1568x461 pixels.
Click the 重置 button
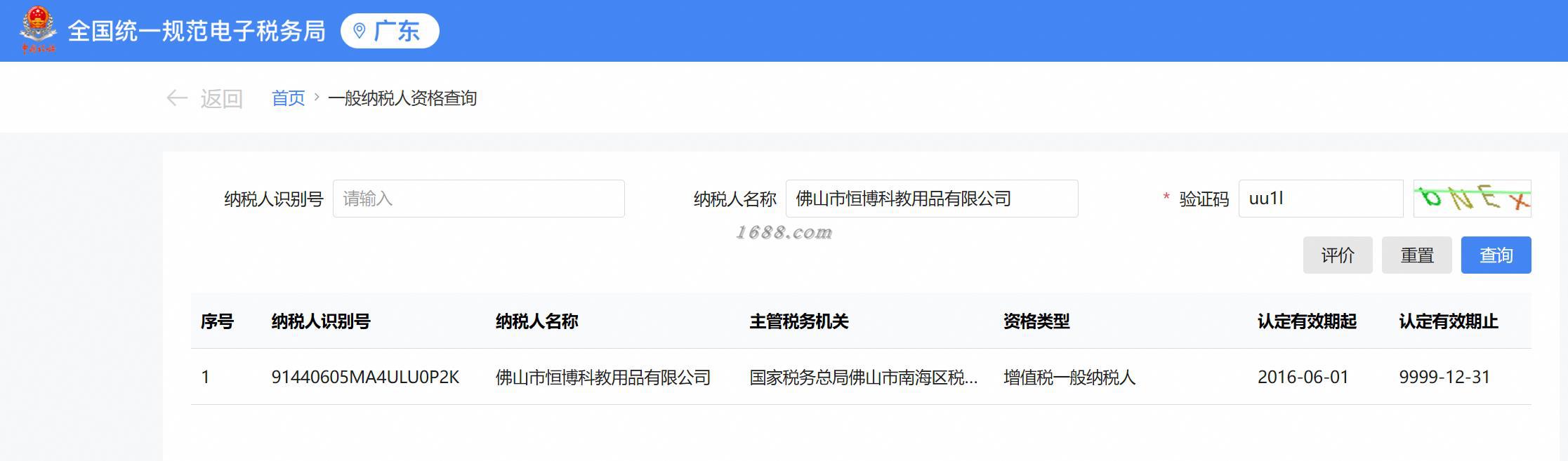[x=1417, y=255]
